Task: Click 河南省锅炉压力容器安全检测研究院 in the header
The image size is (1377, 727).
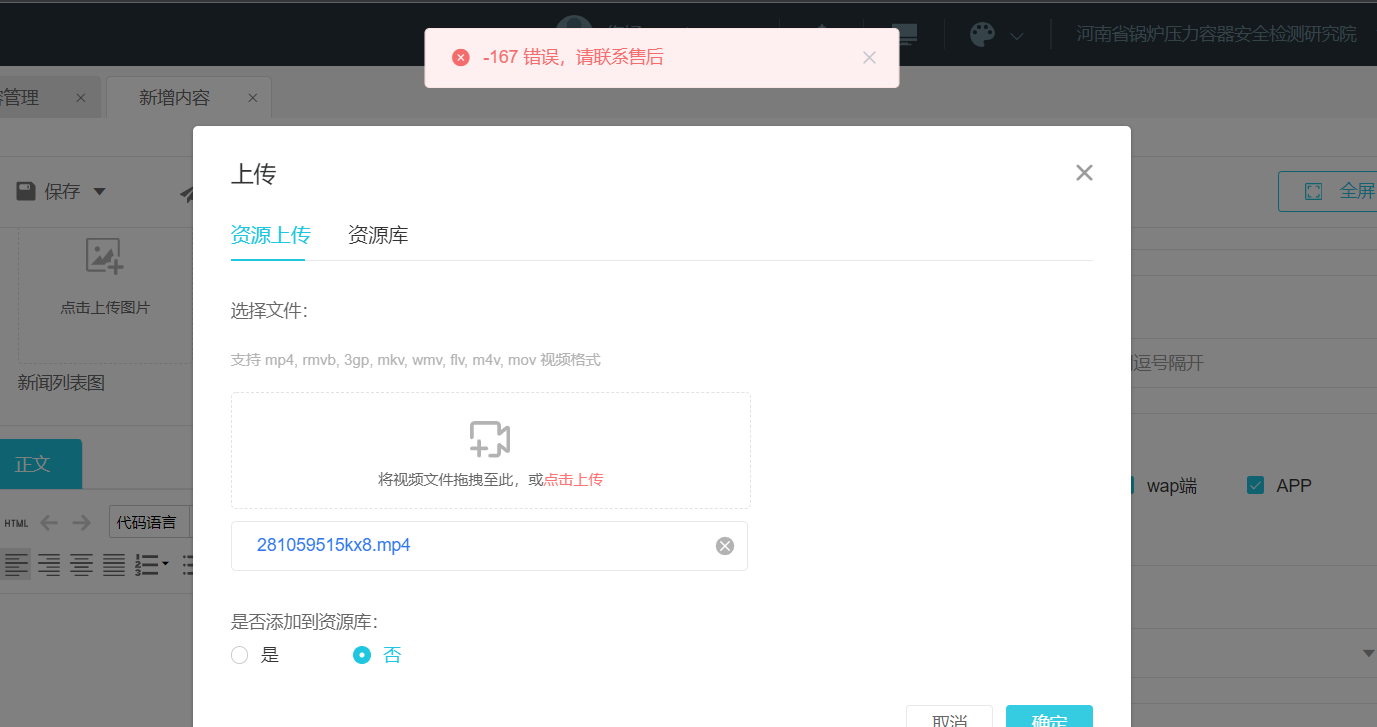Action: pyautogui.click(x=1217, y=34)
